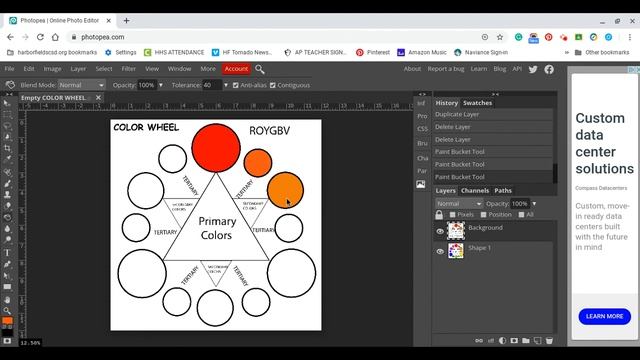Open the Report a bug link
The image size is (640, 360).
coord(446,69)
